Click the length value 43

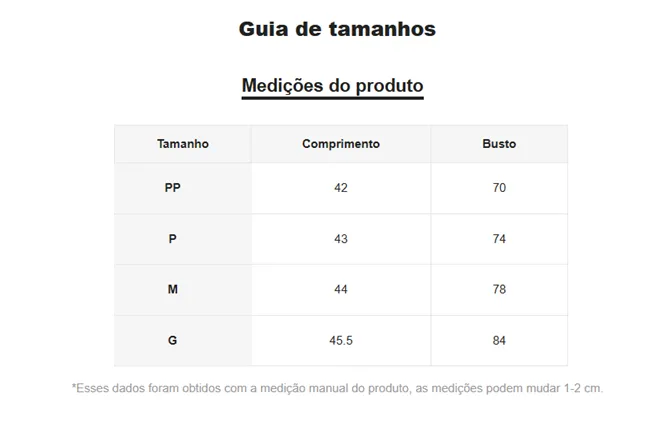click(x=341, y=239)
